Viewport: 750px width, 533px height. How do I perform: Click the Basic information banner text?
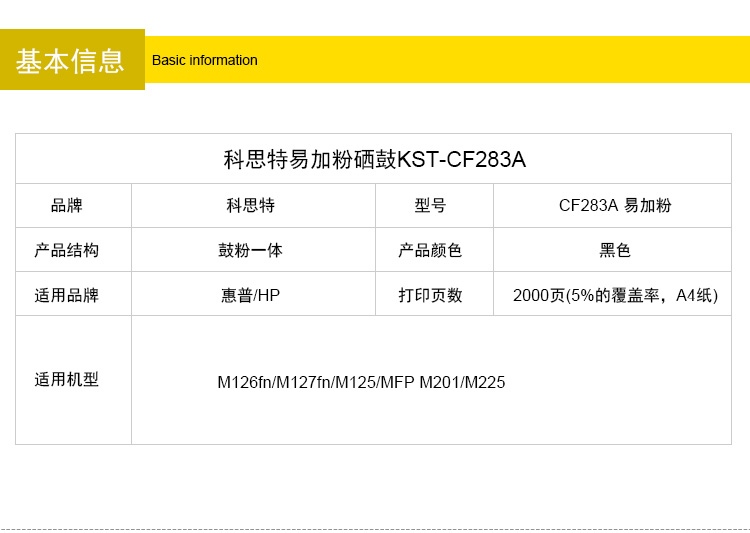[x=204, y=60]
